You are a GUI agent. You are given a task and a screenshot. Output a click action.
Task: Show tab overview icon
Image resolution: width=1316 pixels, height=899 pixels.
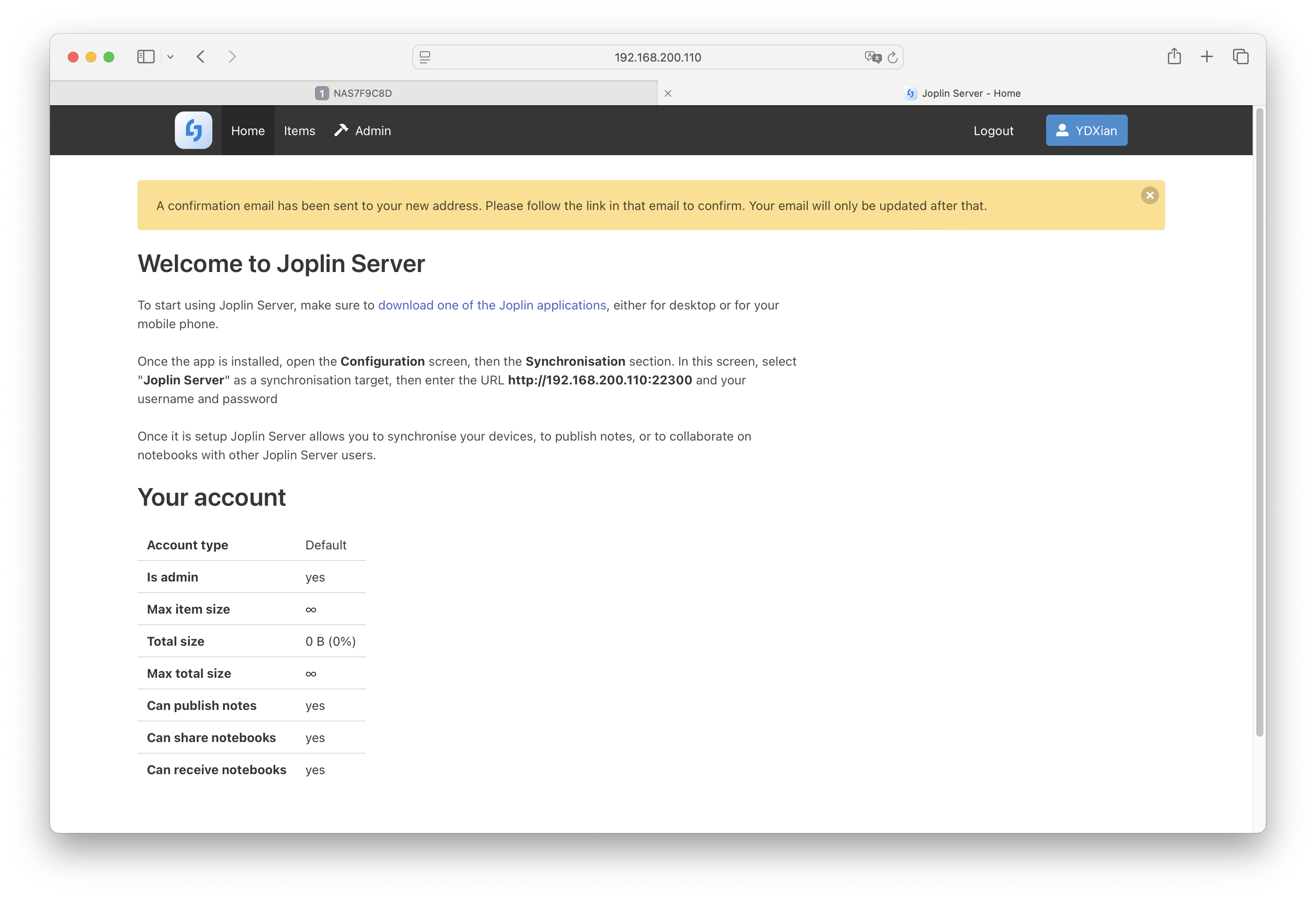point(1240,57)
